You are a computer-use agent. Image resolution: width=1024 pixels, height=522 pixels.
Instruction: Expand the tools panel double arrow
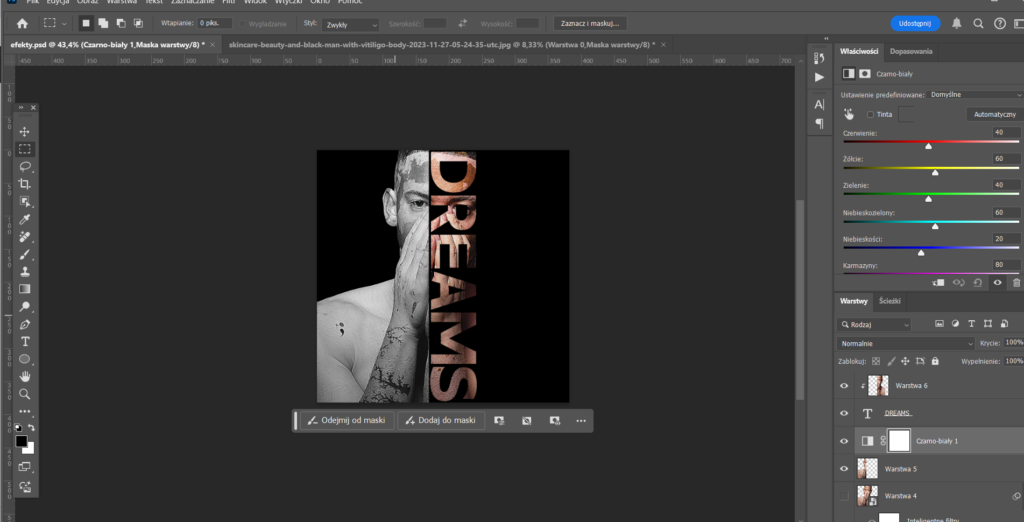[21, 107]
